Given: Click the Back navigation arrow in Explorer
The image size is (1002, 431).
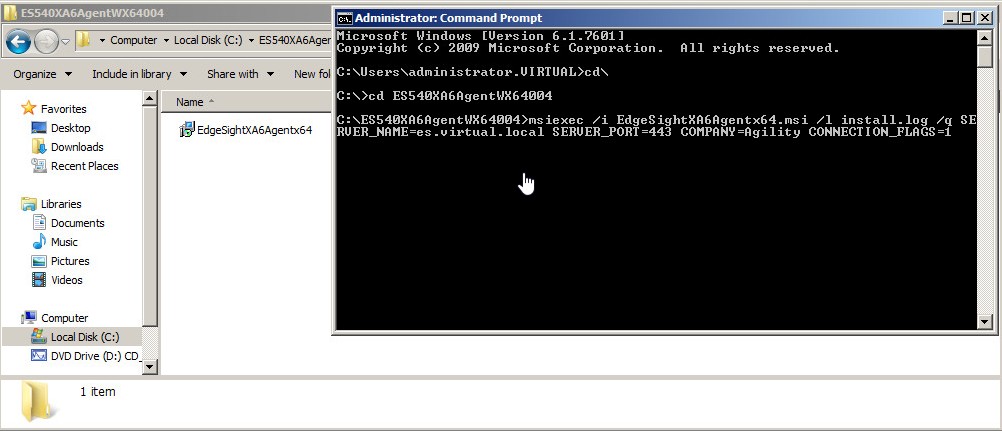Looking at the screenshot, I should pos(18,41).
